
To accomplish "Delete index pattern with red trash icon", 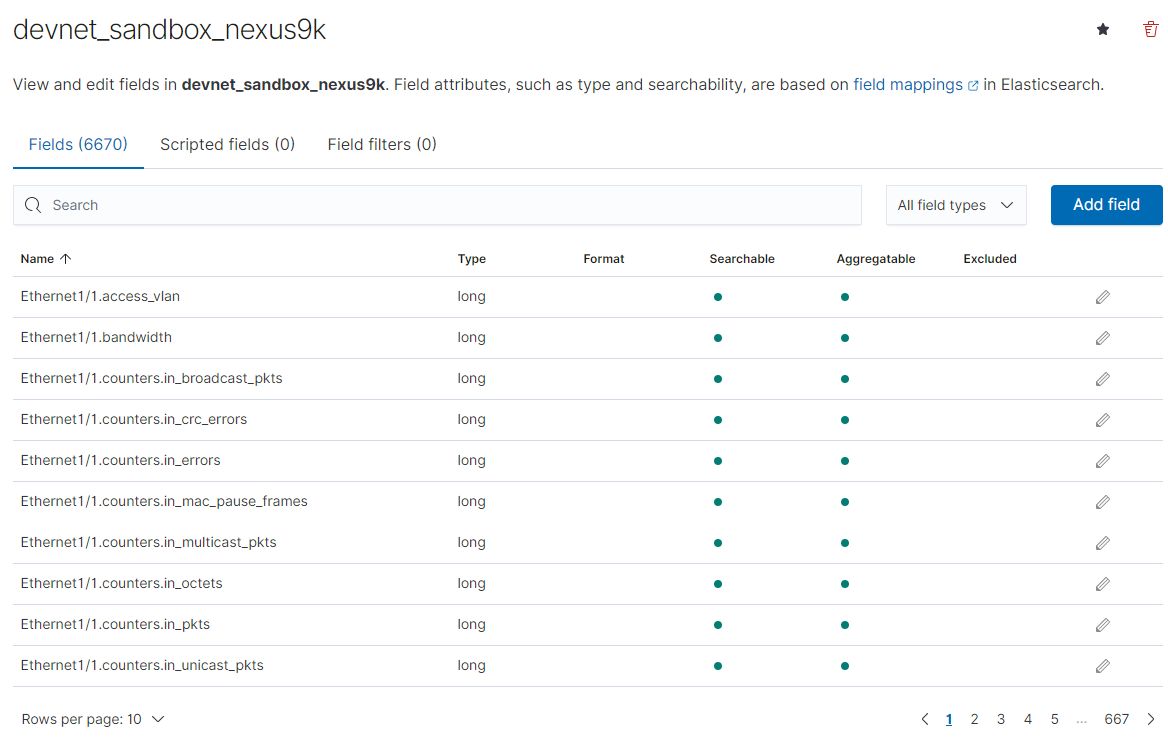I will pos(1151,29).
